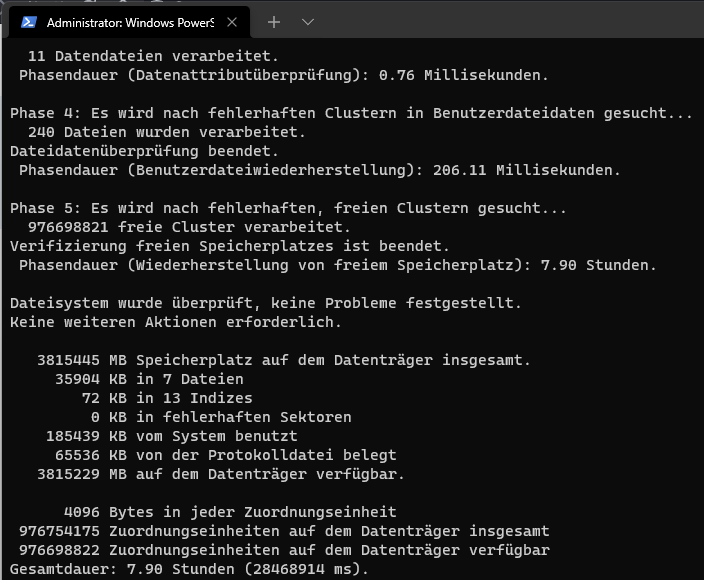Click 'Verifizierung freien Speicherplatzes ist beendet' line
The image size is (704, 580).
point(229,246)
